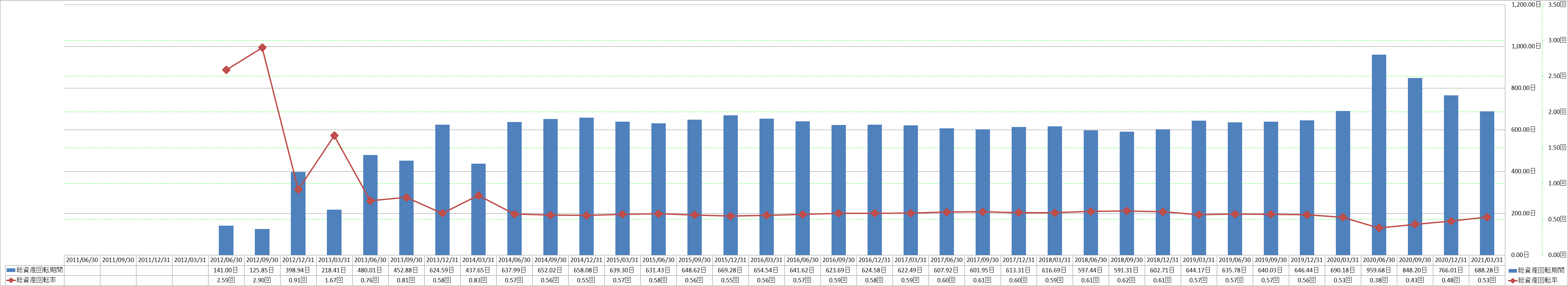Select the blue bar for 2021/03/31

1487,183
